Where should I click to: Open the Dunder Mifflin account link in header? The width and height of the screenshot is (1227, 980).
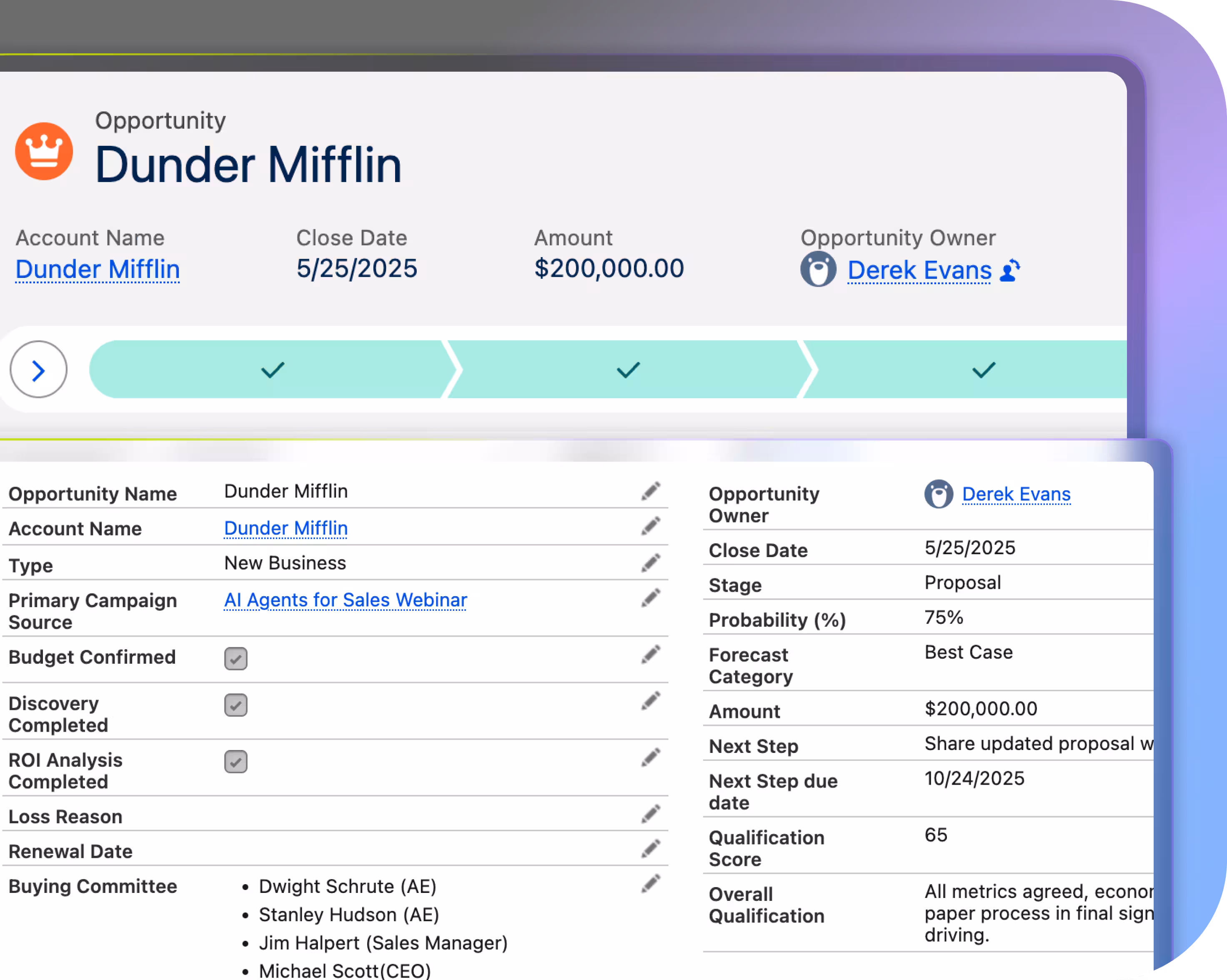tap(97, 269)
